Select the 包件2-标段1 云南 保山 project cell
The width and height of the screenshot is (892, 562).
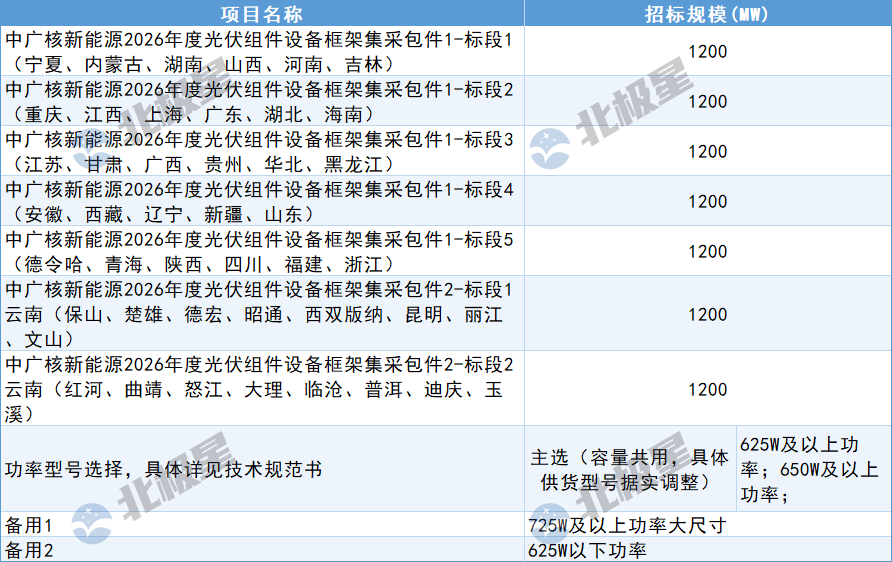coord(261,314)
